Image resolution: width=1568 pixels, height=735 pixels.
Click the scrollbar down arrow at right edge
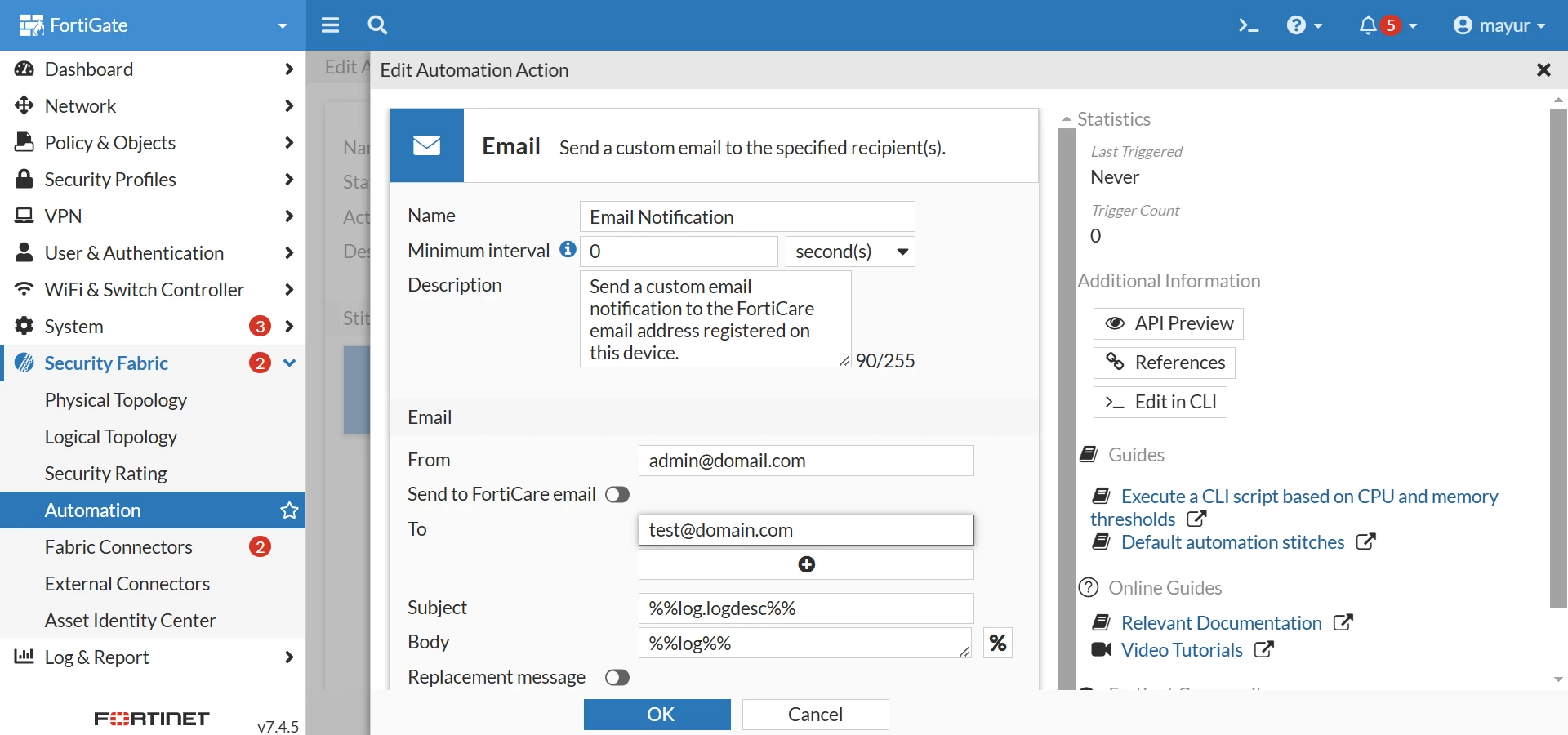(x=1558, y=679)
